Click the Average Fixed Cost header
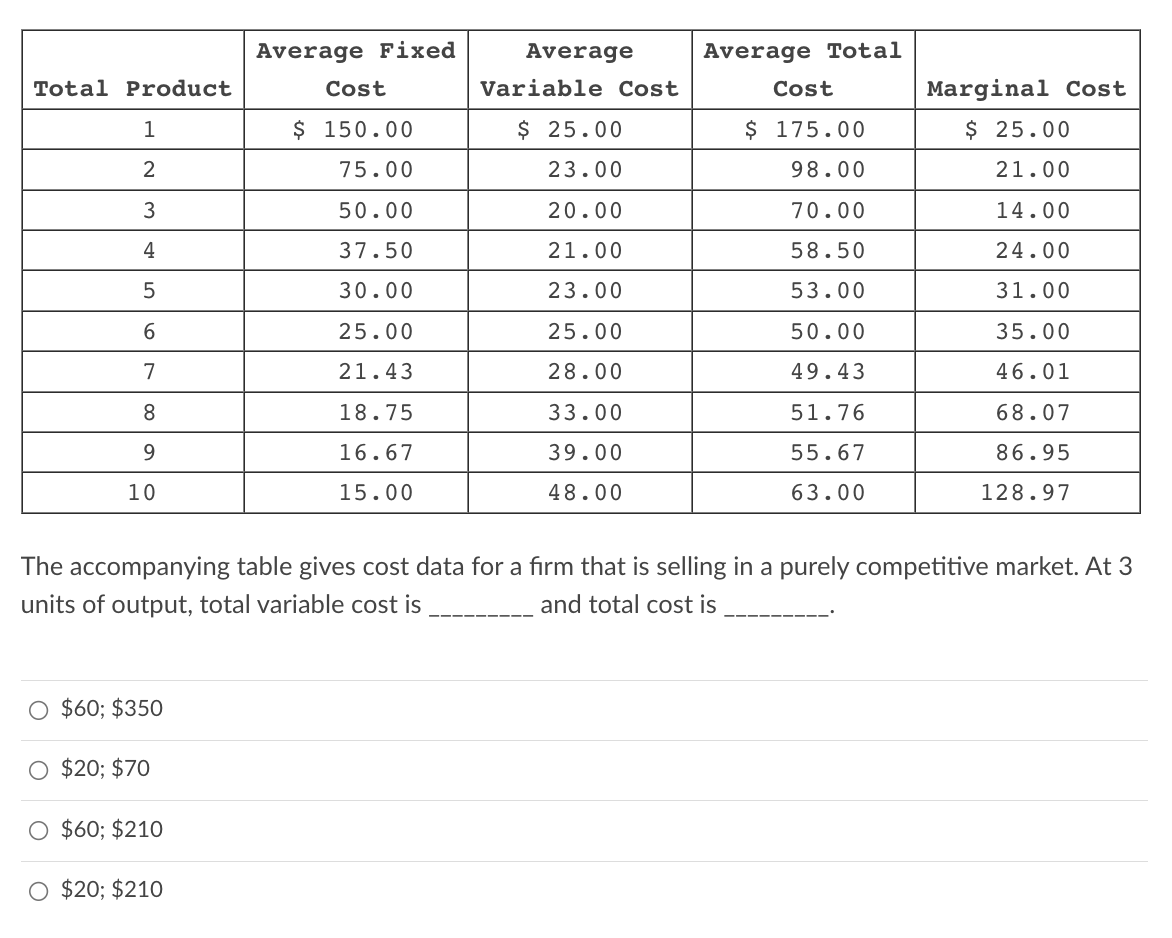 pyautogui.click(x=356, y=69)
